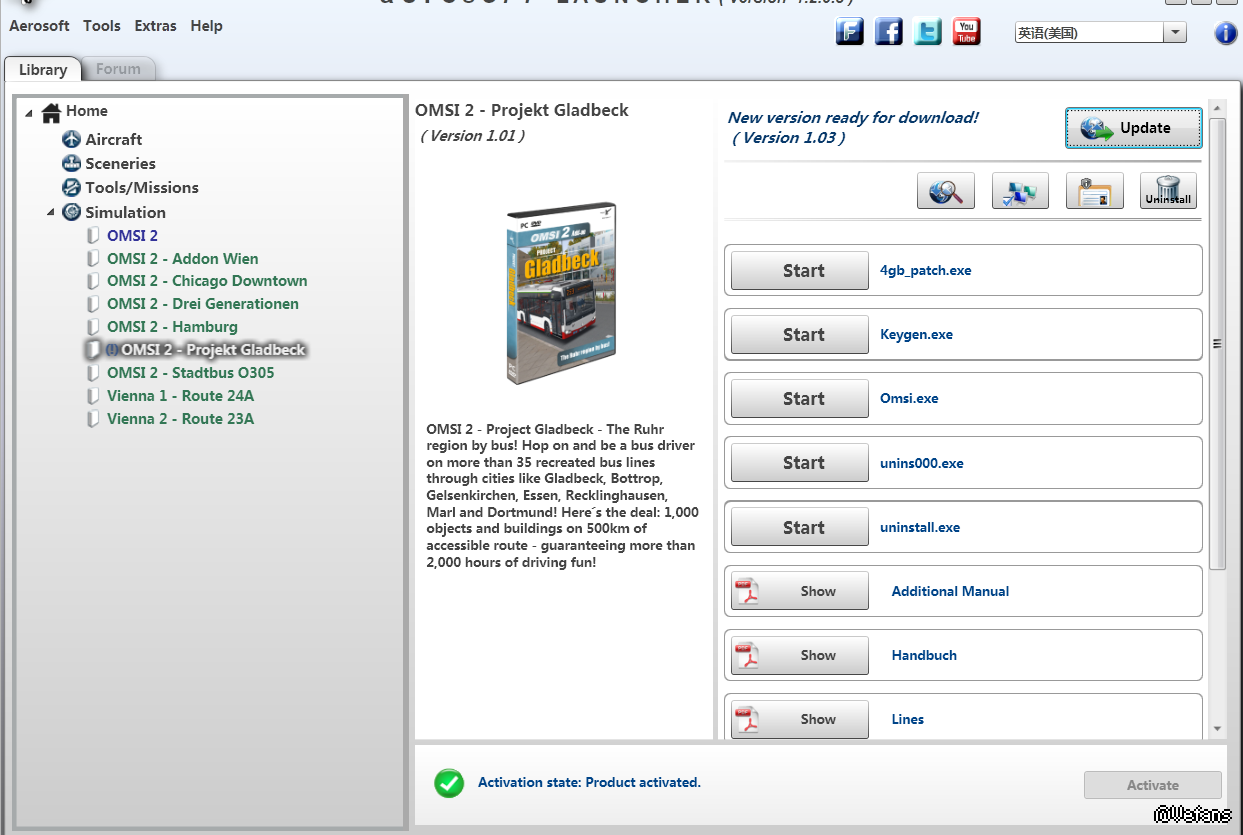
Task: Switch to the Forum tab
Action: click(118, 69)
